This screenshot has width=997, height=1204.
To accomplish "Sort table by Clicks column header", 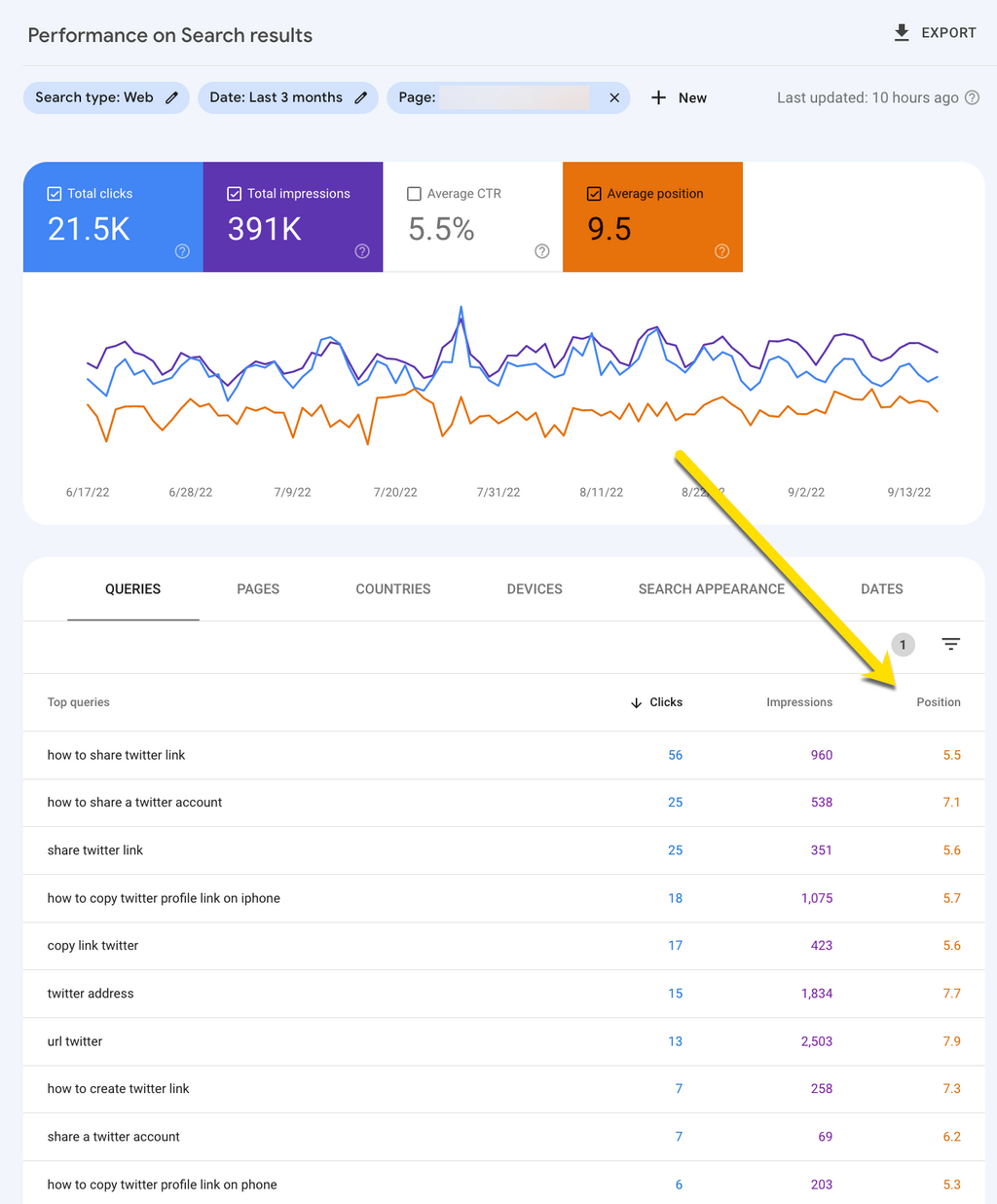I will [x=665, y=702].
